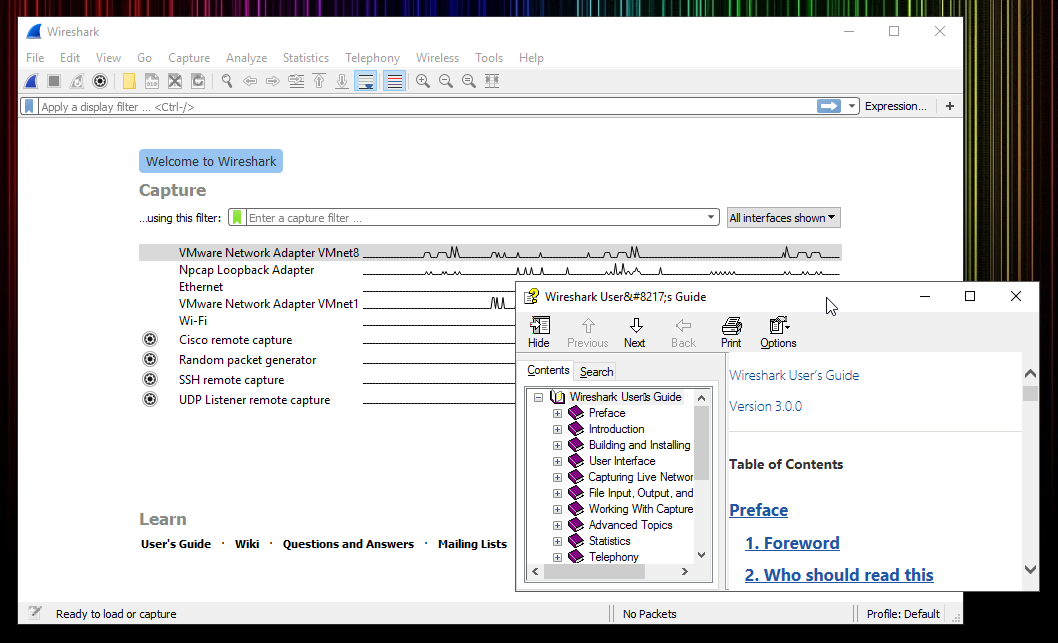The height and width of the screenshot is (643, 1058).
Task: Apply display filter with arrow button
Action: point(829,106)
